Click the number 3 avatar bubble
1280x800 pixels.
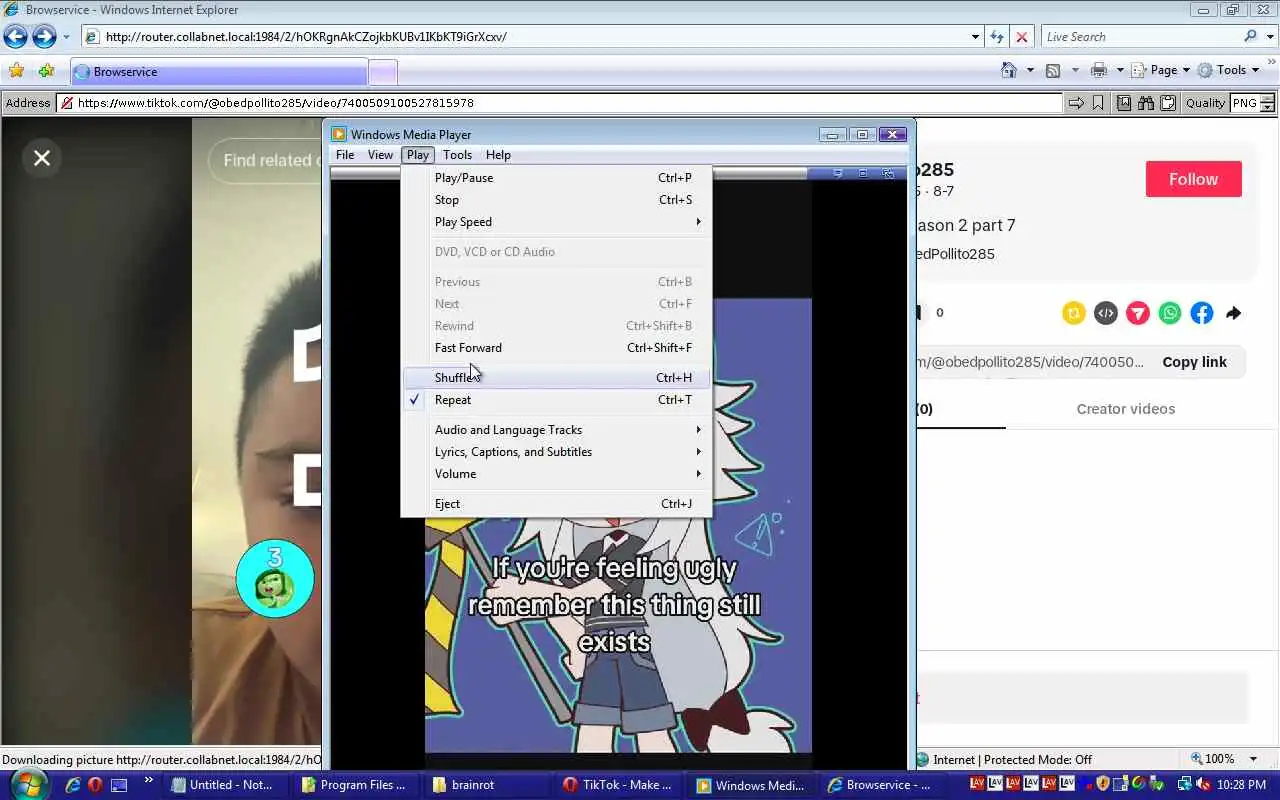click(275, 578)
